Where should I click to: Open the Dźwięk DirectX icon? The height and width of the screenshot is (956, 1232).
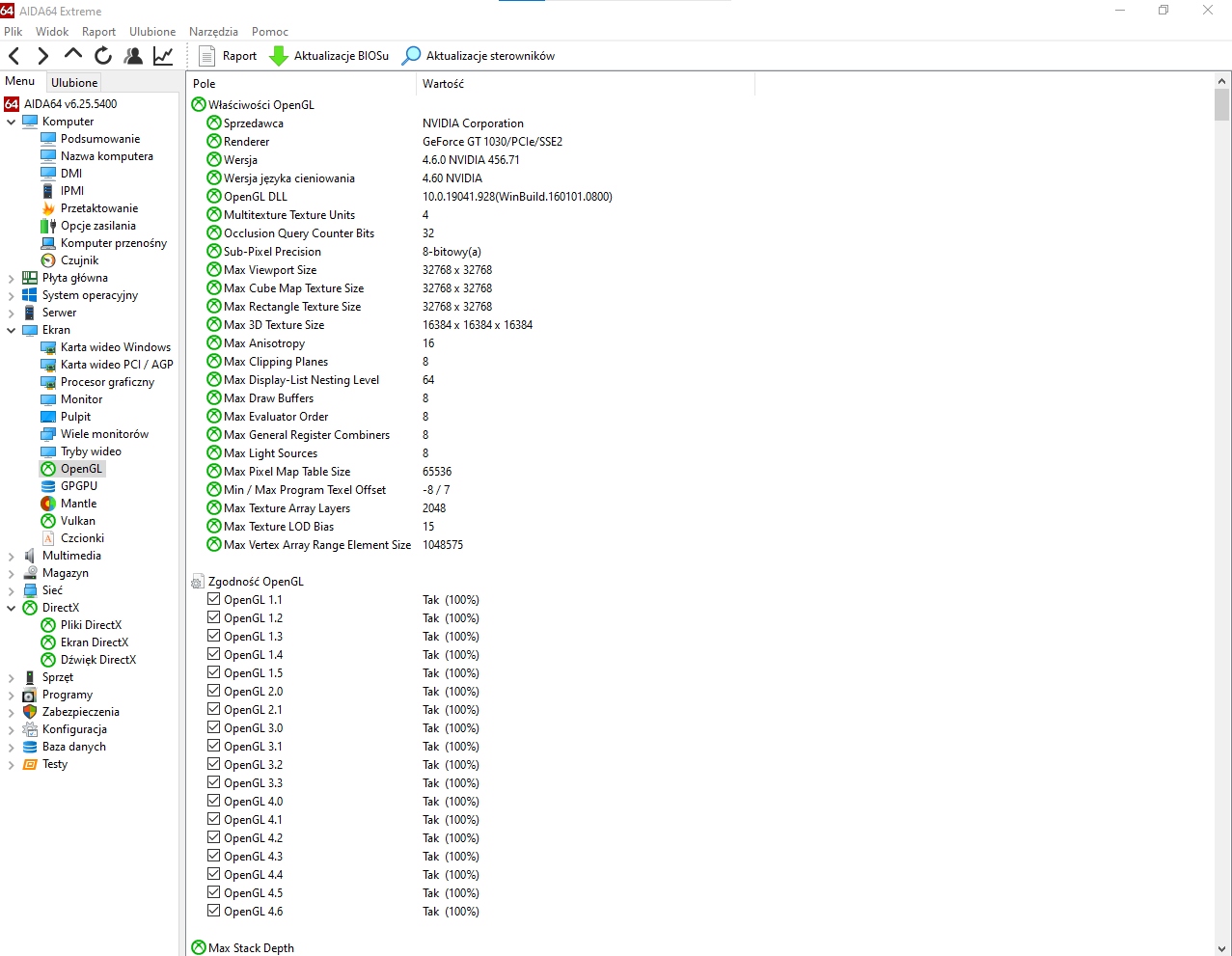[x=48, y=660]
